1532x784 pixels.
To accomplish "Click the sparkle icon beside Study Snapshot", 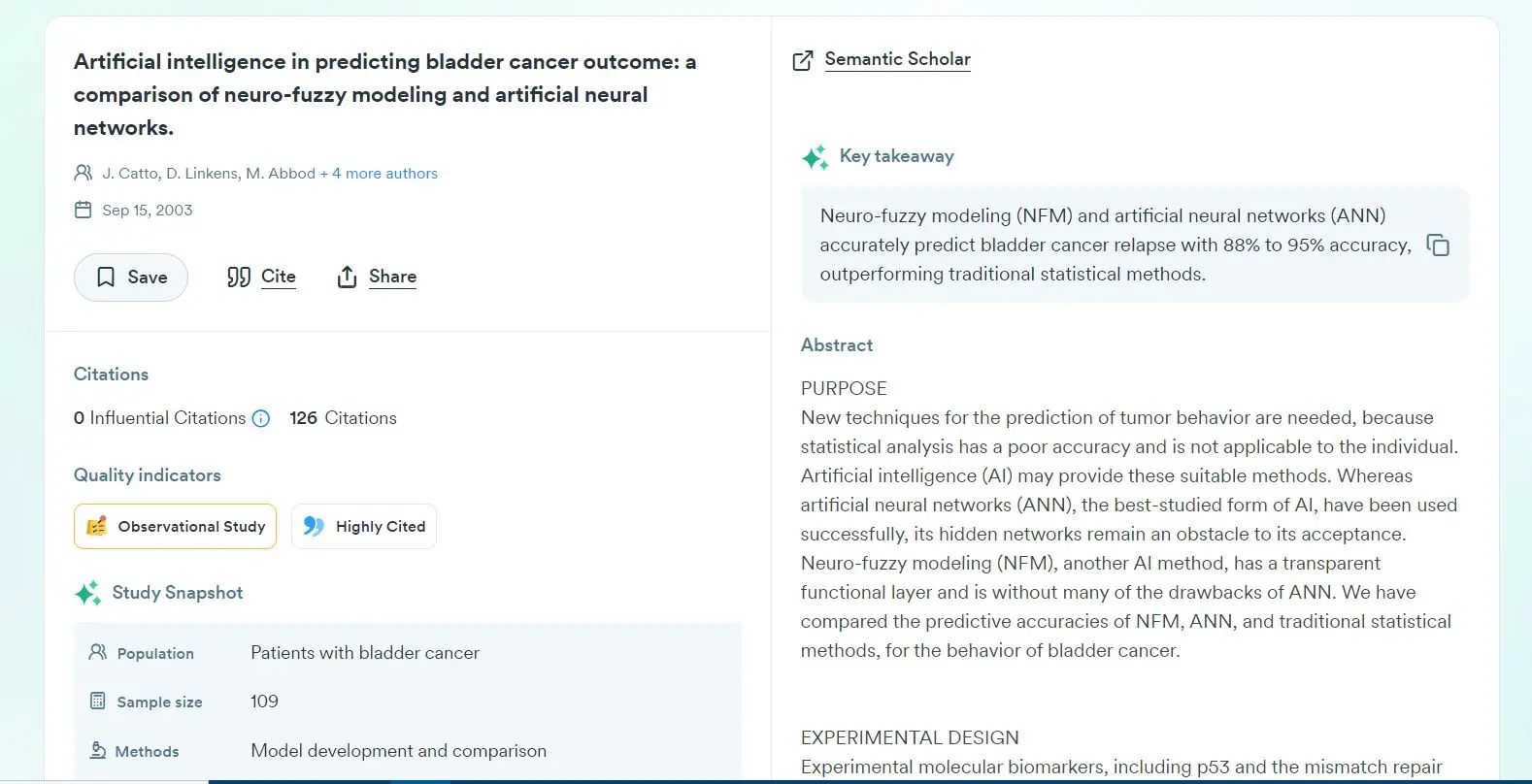I will click(88, 593).
